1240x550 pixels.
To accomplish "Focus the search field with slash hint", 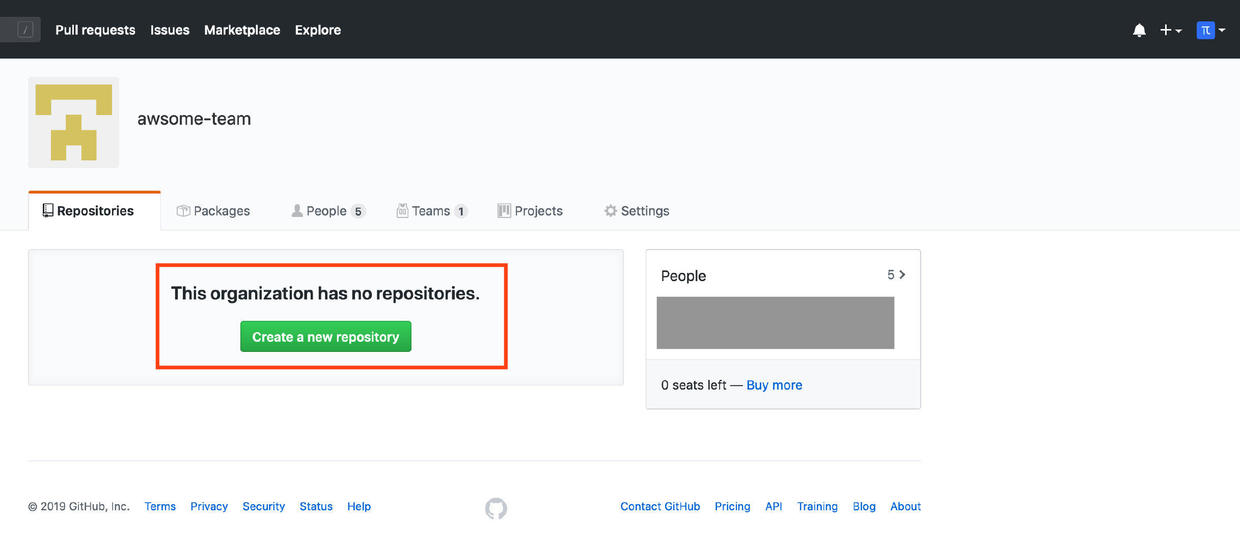I will (x=20, y=30).
